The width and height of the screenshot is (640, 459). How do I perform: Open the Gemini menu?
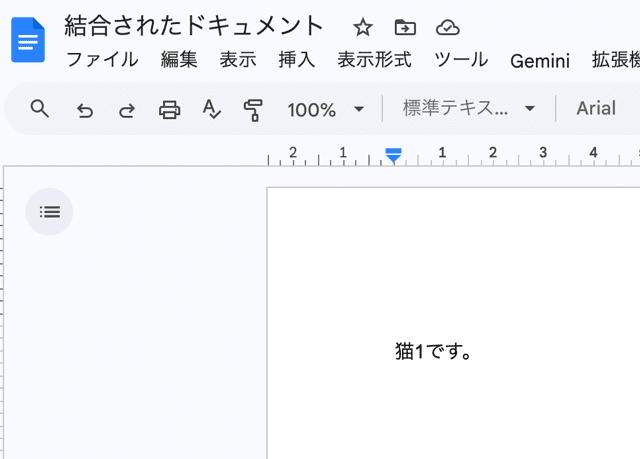[540, 61]
